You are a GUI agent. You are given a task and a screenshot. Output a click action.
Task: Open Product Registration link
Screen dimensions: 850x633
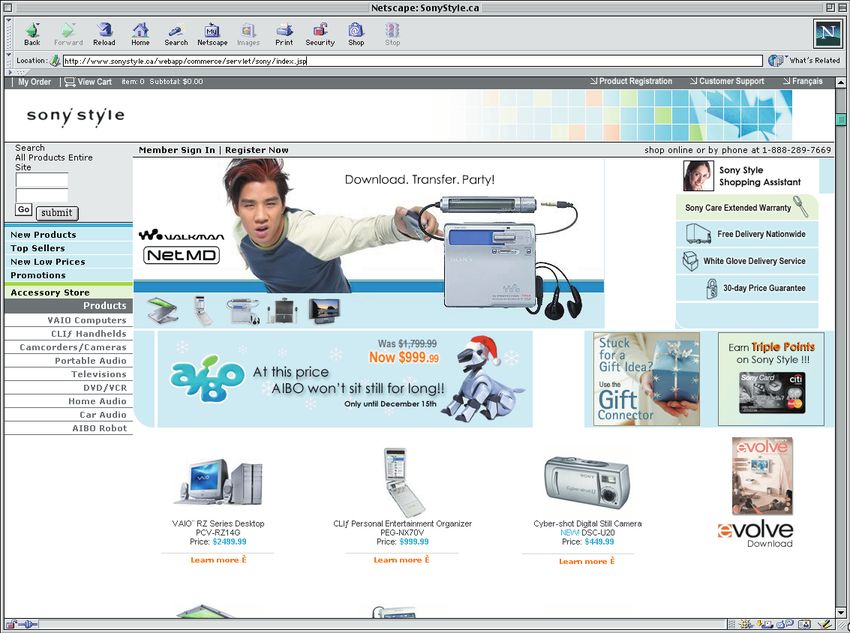coord(631,81)
